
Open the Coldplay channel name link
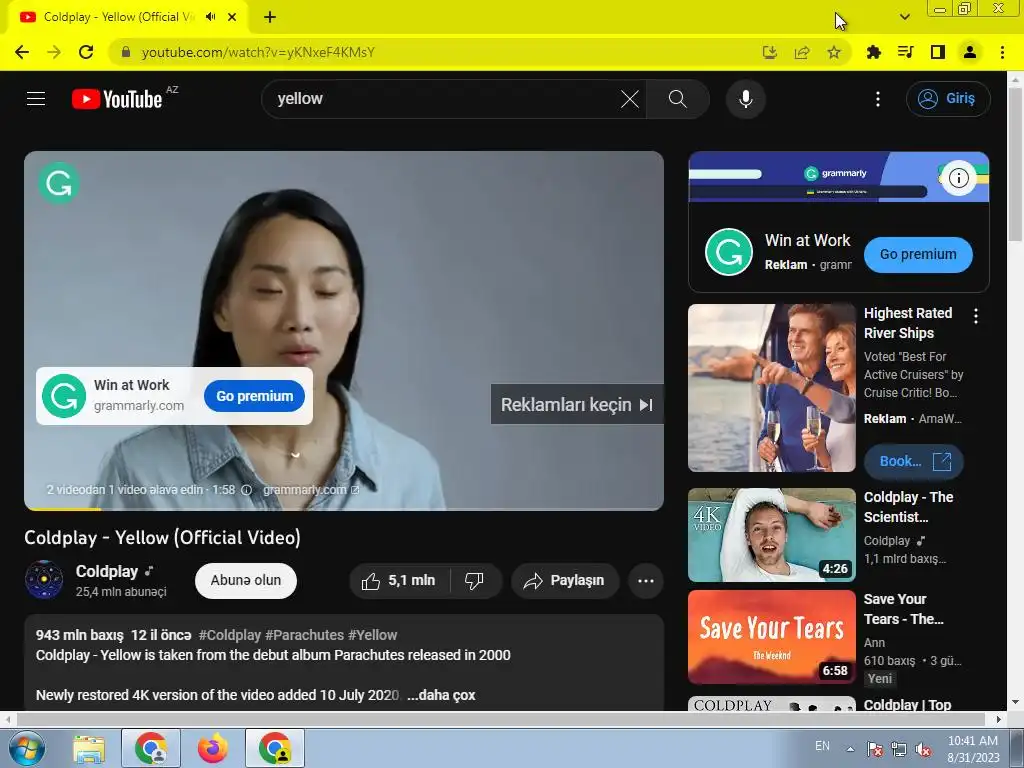pyautogui.click(x=107, y=571)
